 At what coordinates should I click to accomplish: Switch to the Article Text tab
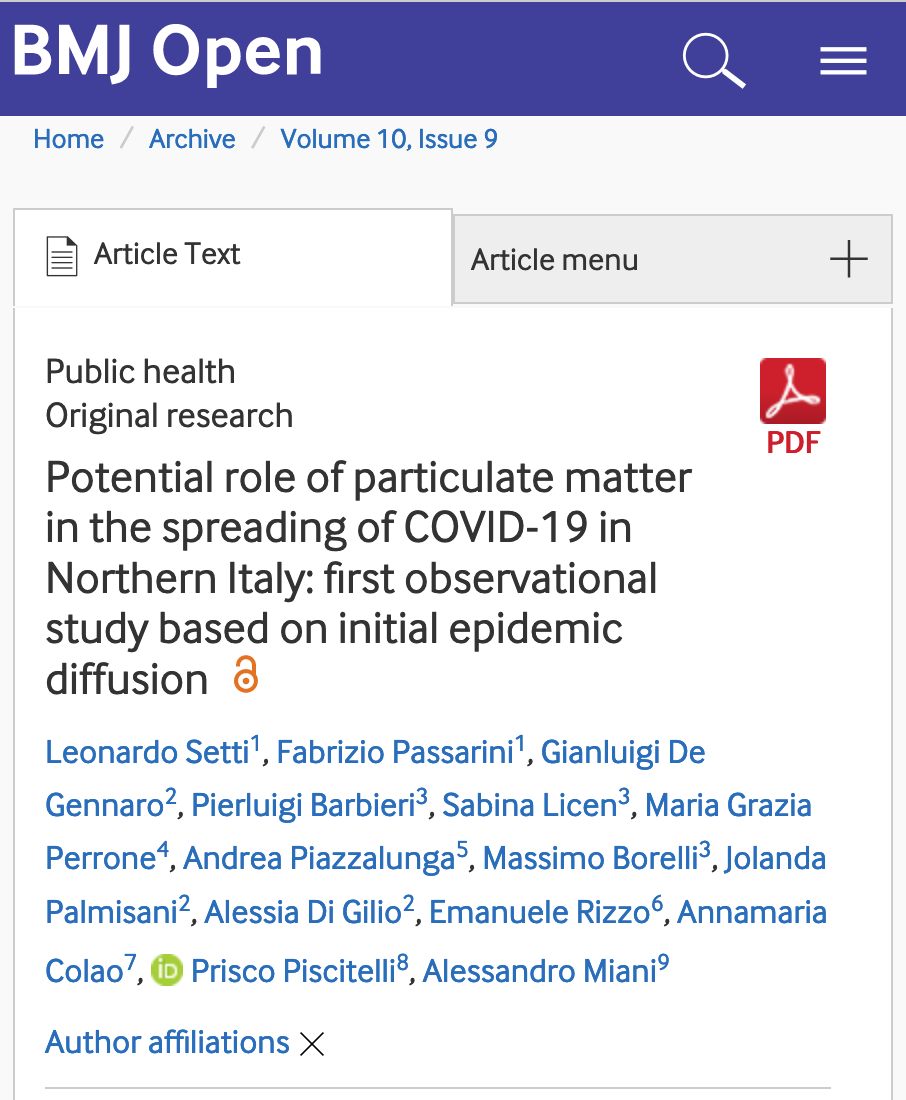pos(233,257)
